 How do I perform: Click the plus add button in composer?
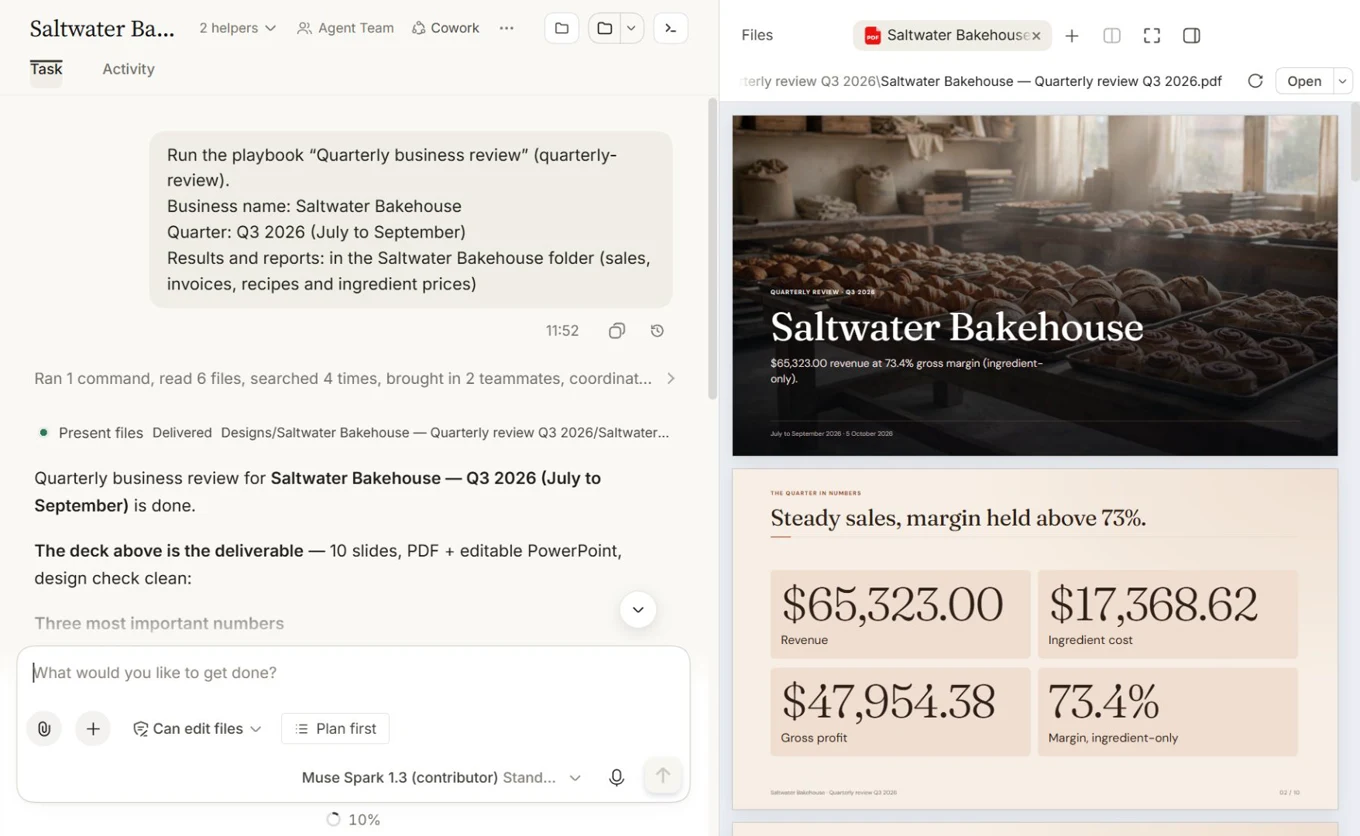[x=93, y=729]
